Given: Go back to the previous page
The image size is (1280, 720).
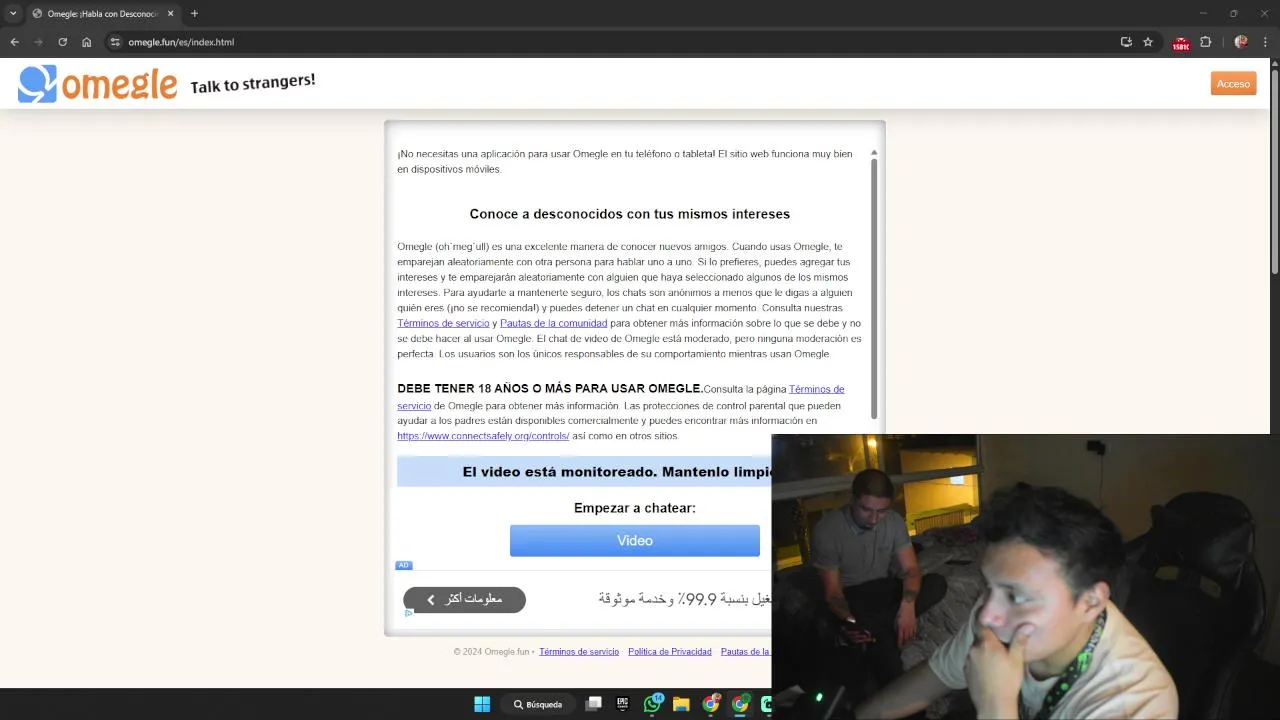Looking at the screenshot, I should click(14, 42).
